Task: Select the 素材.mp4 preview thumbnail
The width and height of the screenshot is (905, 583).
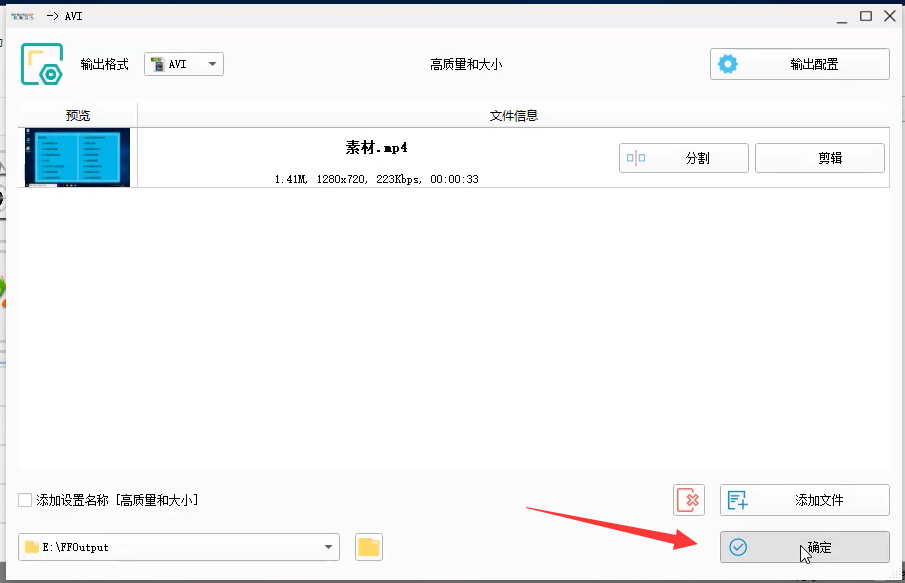Action: [78, 157]
